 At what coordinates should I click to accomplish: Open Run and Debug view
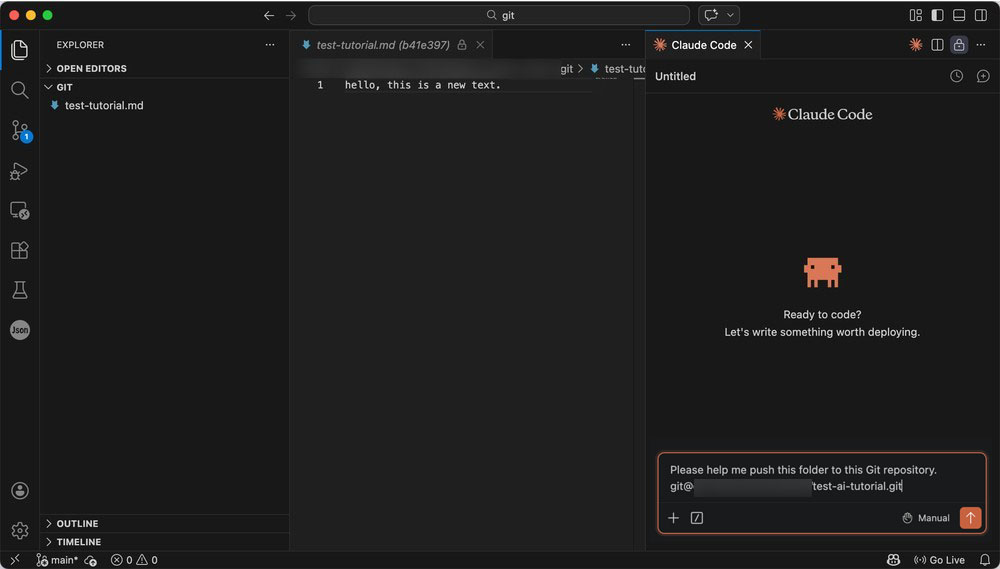pos(19,171)
